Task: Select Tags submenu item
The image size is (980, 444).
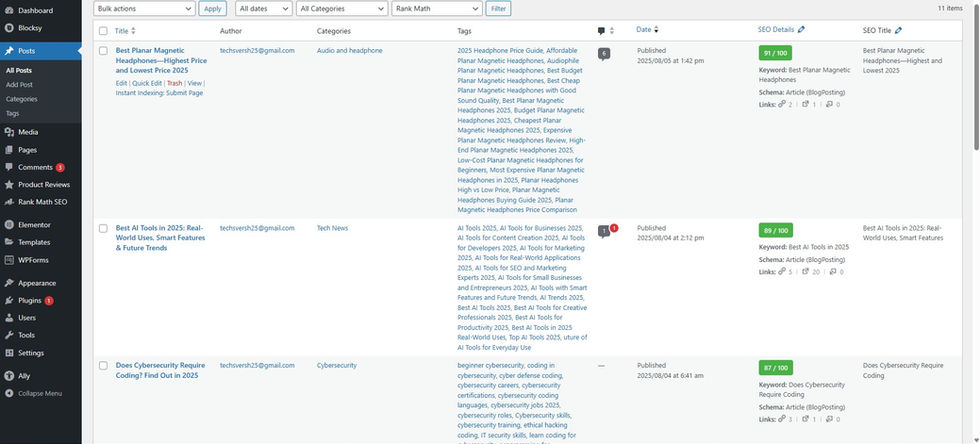Action: [x=12, y=114]
